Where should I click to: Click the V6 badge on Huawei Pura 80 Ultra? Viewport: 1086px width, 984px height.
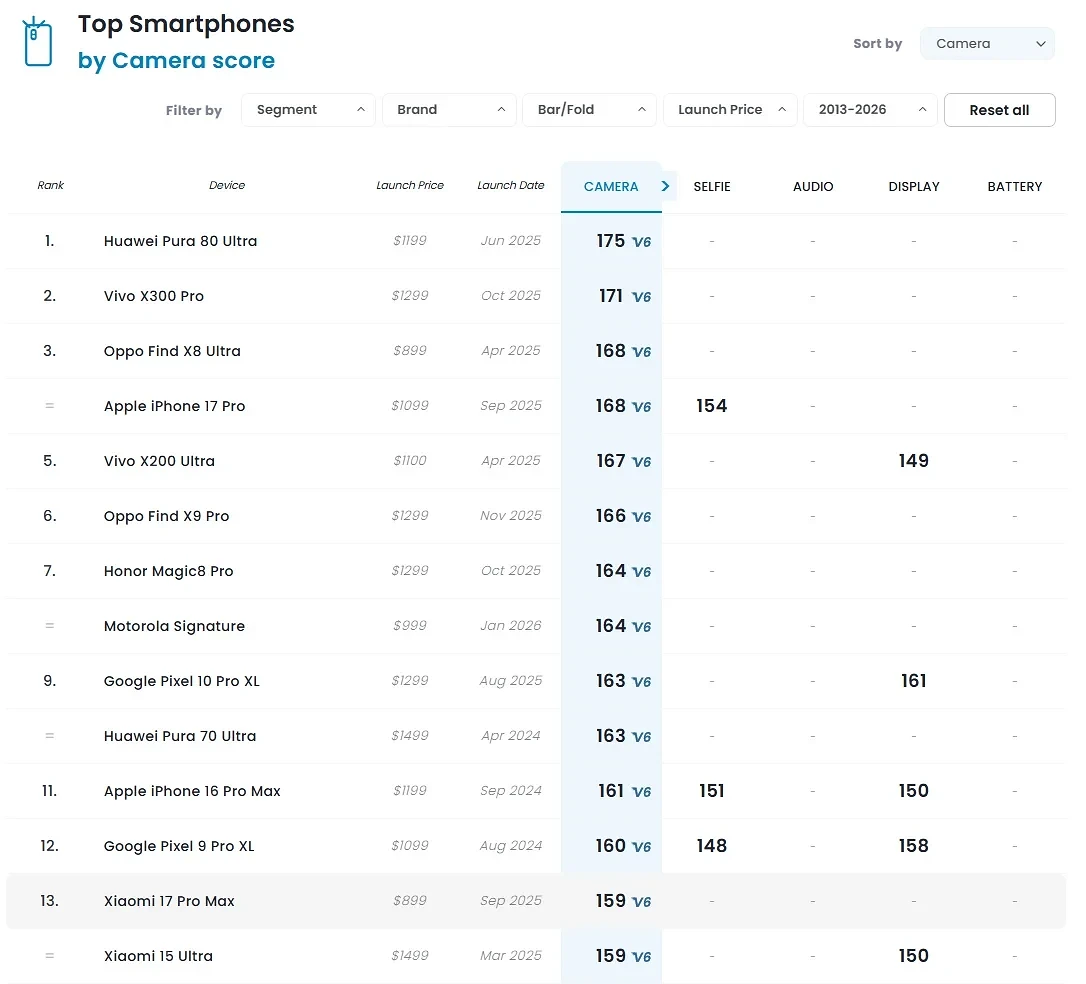(641, 242)
